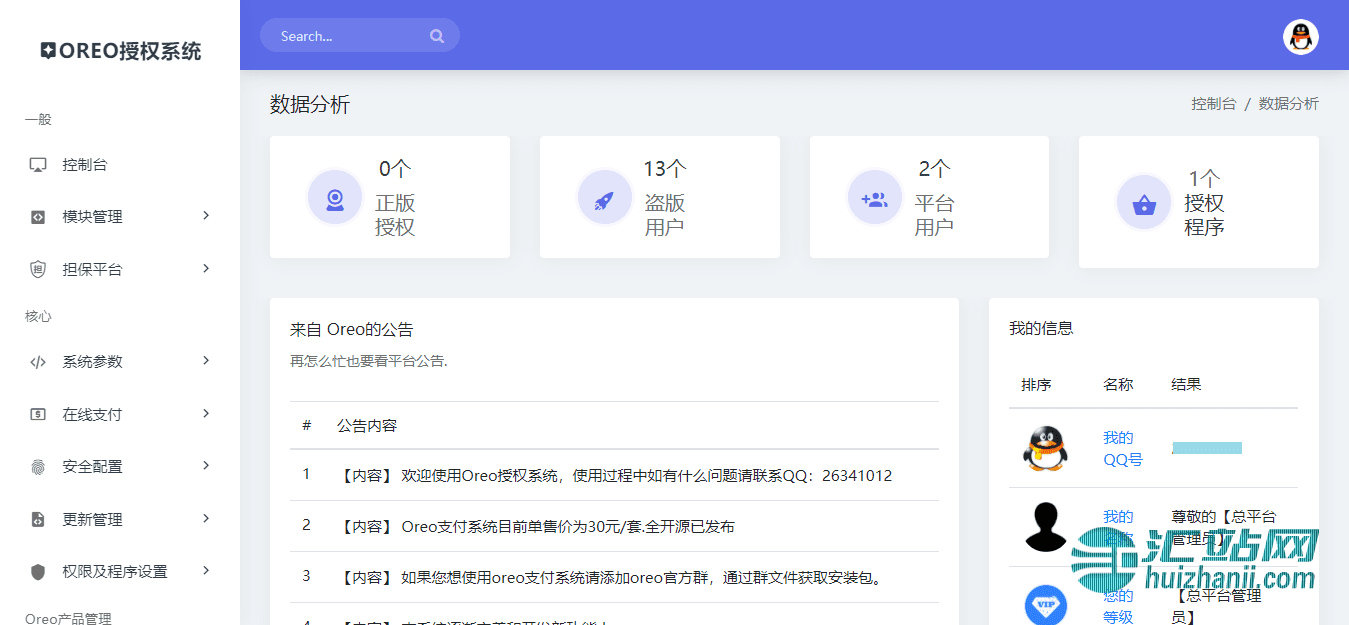
Task: Click the 排序 column header
Action: coord(1036,384)
